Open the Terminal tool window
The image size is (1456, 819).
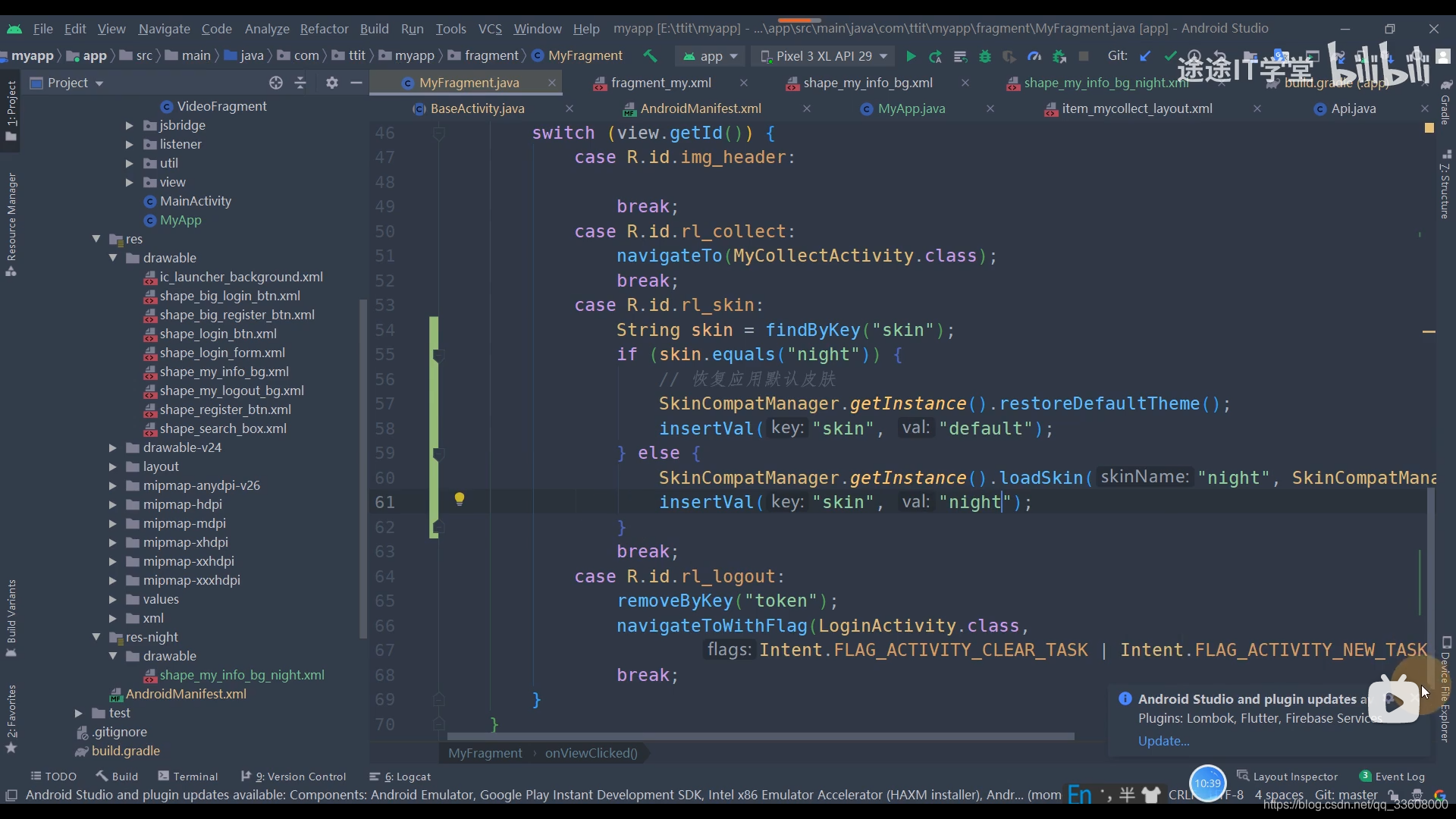coord(187,777)
